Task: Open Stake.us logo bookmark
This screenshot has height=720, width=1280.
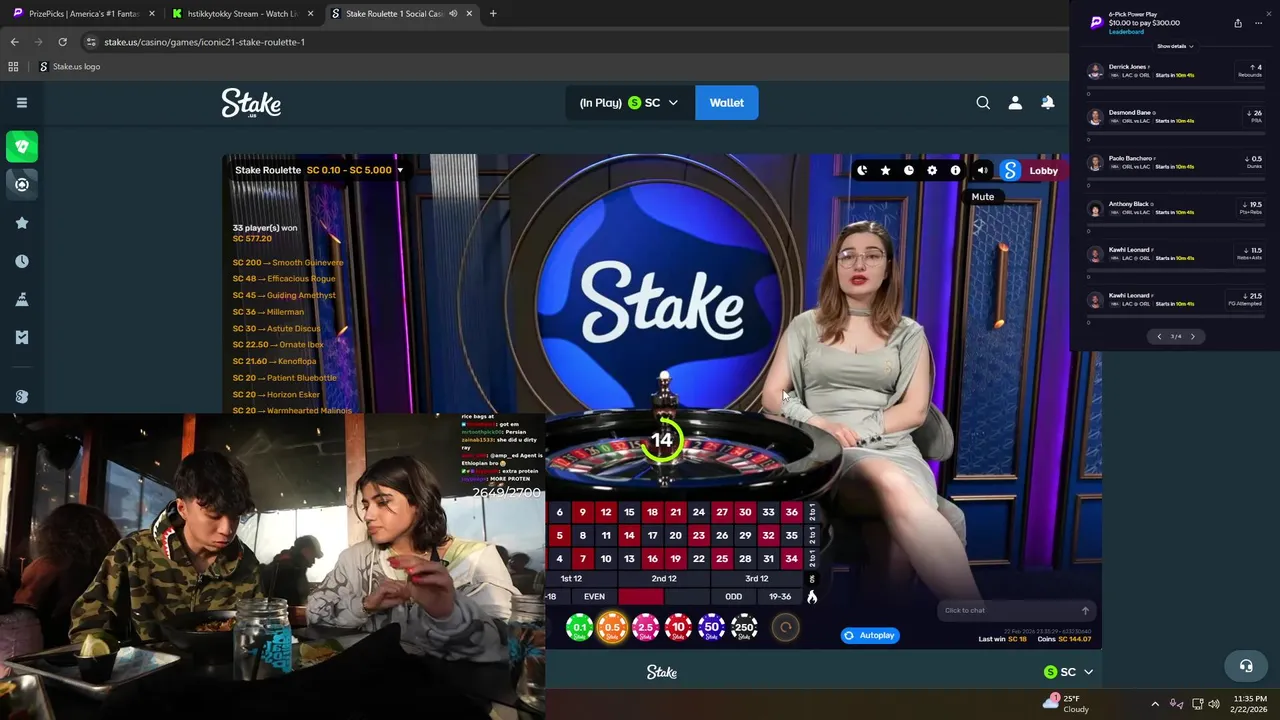Action: tap(69, 67)
